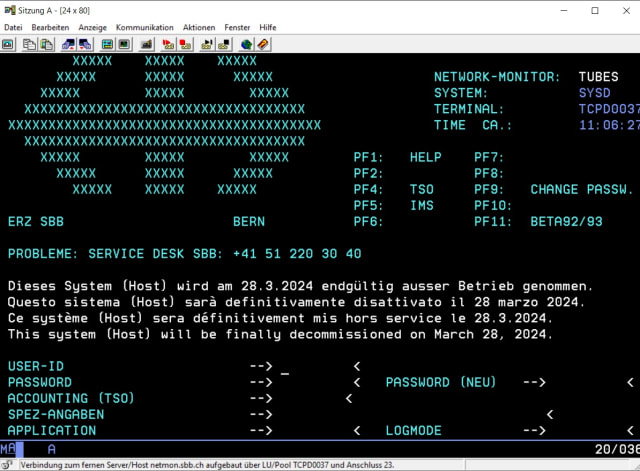Click the APPLICATION input field
The image size is (640, 471).
314,431
